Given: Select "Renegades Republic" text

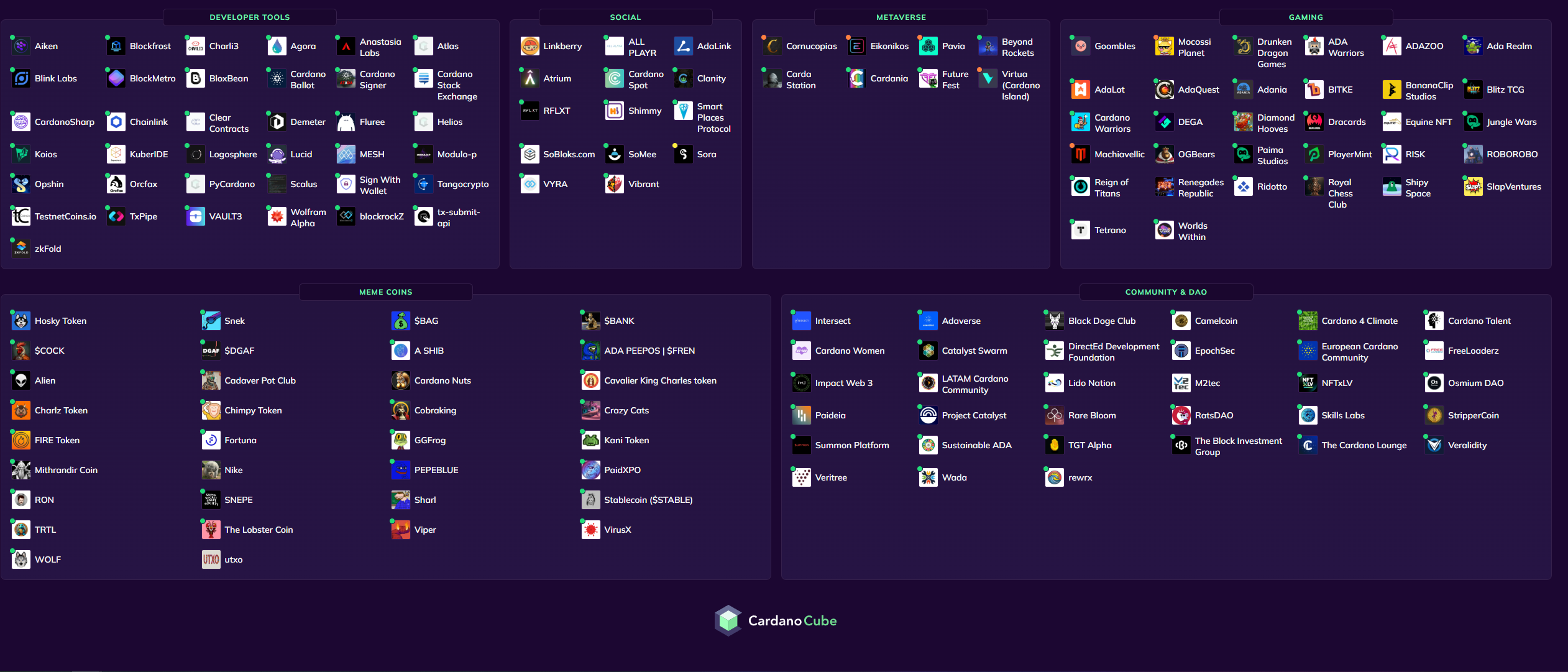Looking at the screenshot, I should (x=1201, y=188).
